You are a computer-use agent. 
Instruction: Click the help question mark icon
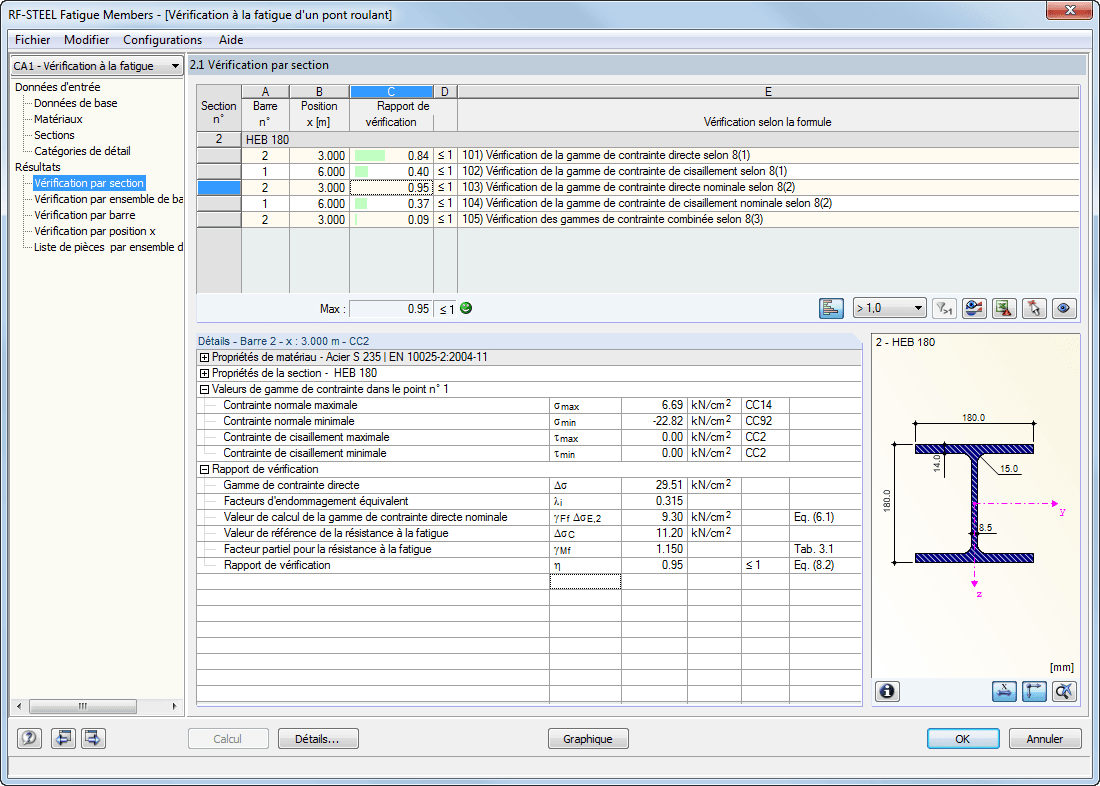click(30, 739)
